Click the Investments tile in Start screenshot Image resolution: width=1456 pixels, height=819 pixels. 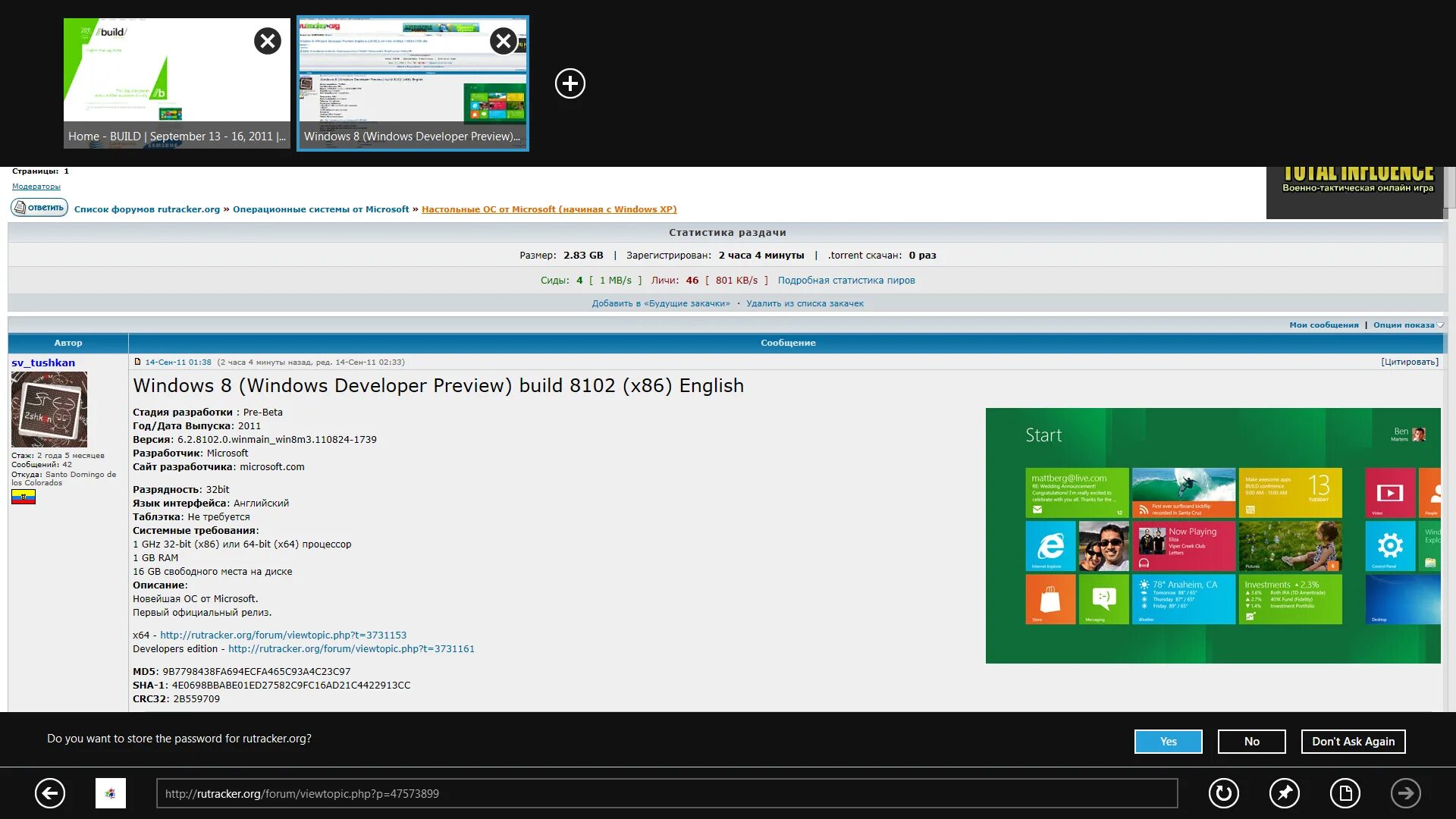1290,599
